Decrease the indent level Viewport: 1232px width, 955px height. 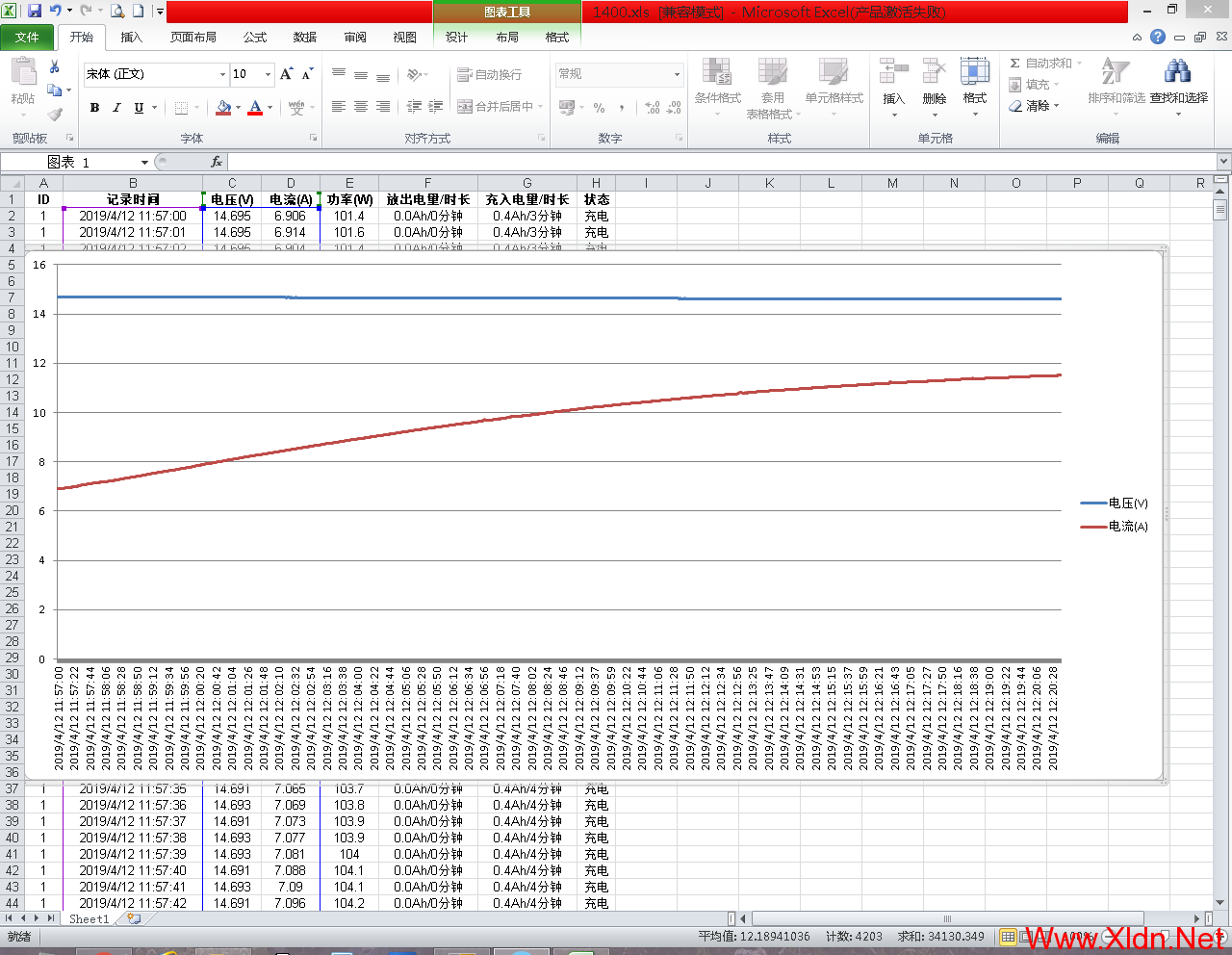(414, 107)
